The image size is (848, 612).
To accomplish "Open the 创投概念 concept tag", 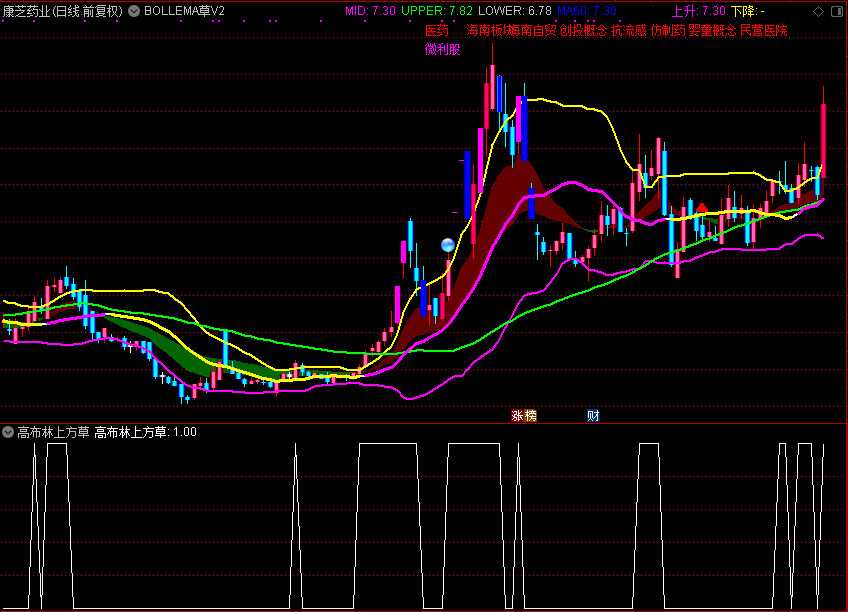I will (x=583, y=30).
